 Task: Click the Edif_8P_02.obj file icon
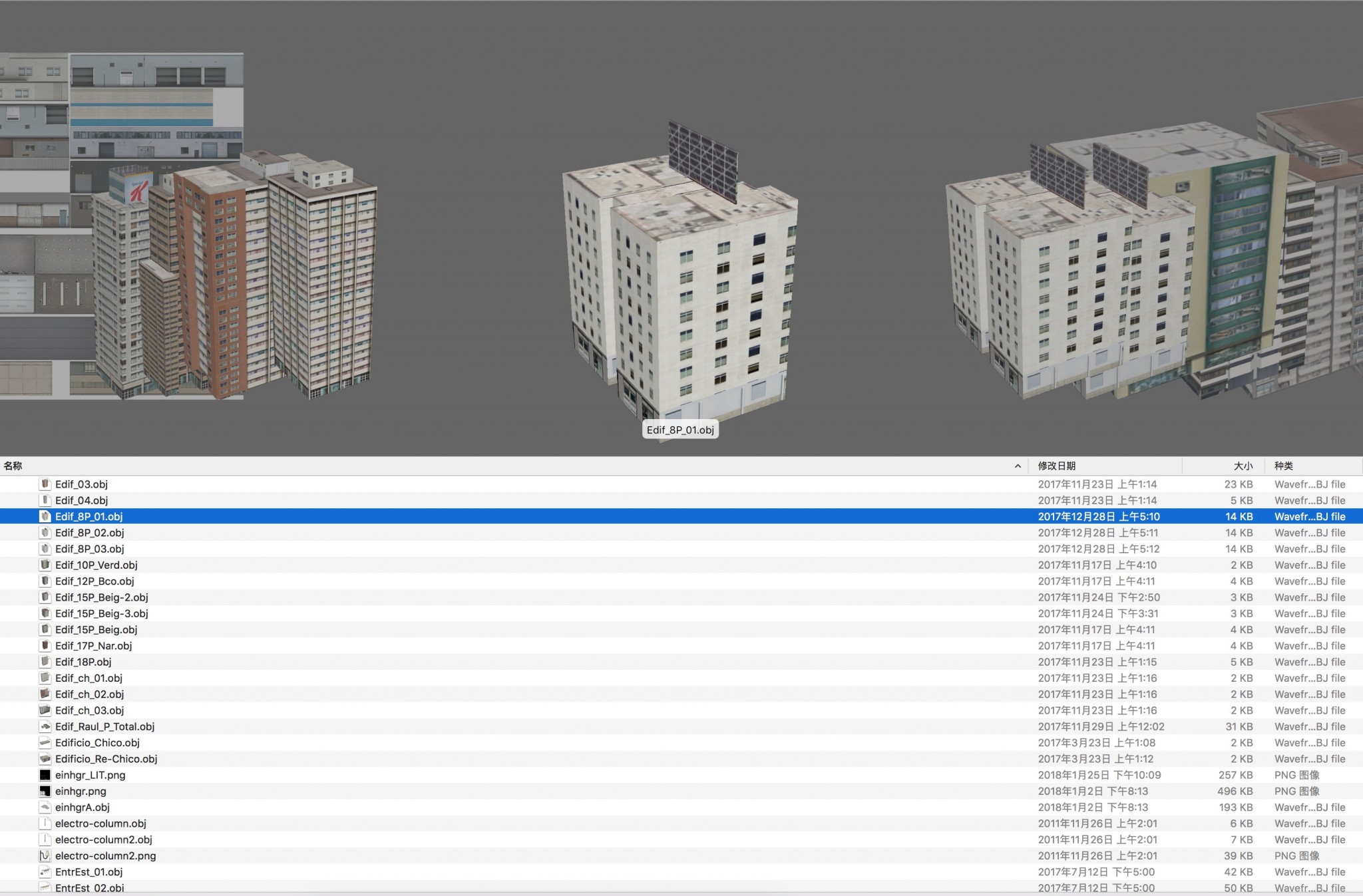point(45,533)
